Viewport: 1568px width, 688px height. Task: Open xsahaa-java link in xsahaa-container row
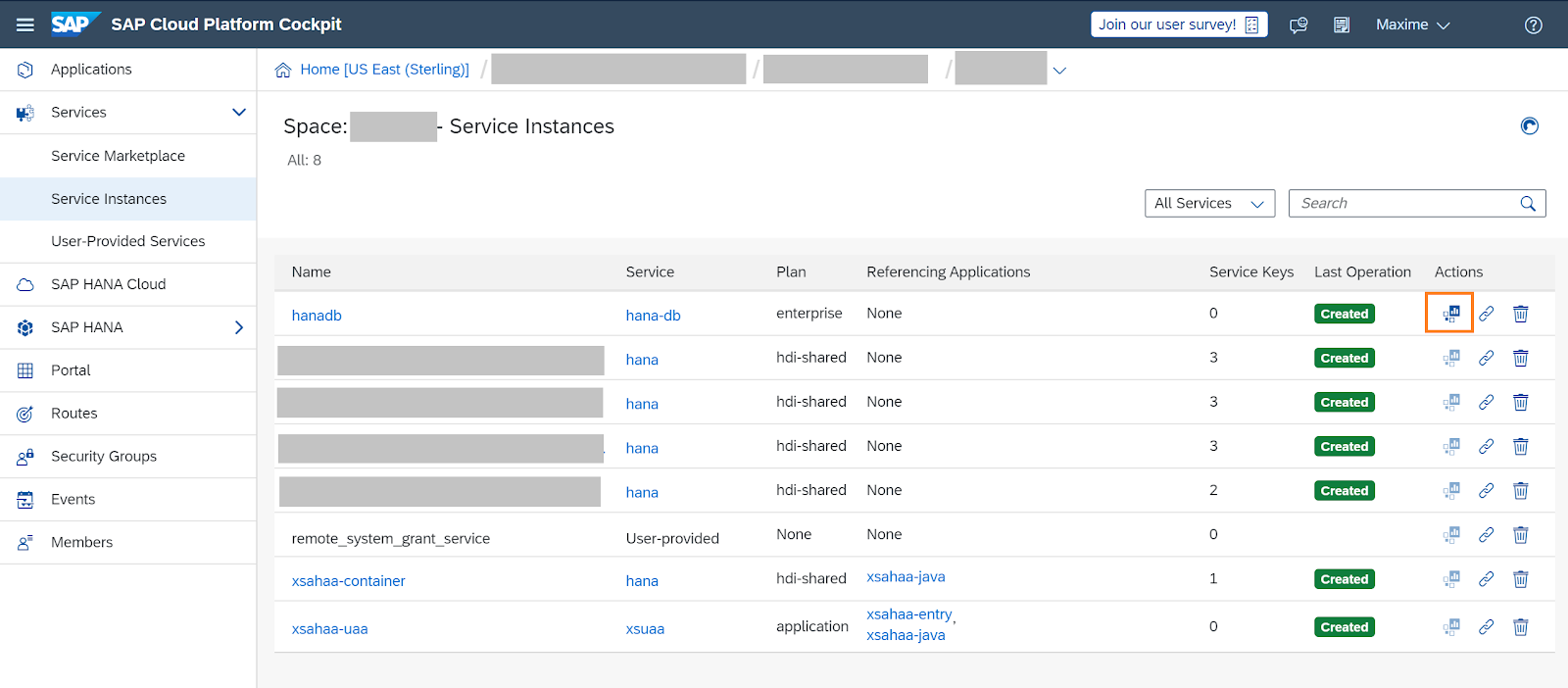click(x=906, y=577)
